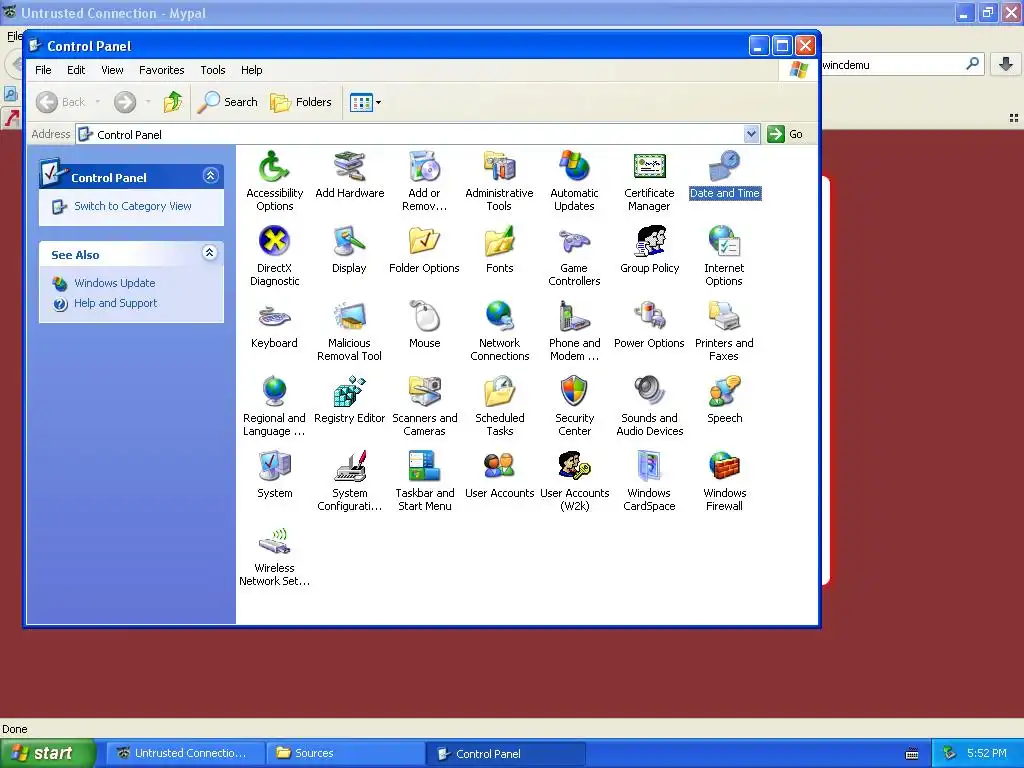Select Add or Remove Programs icon

(x=424, y=167)
